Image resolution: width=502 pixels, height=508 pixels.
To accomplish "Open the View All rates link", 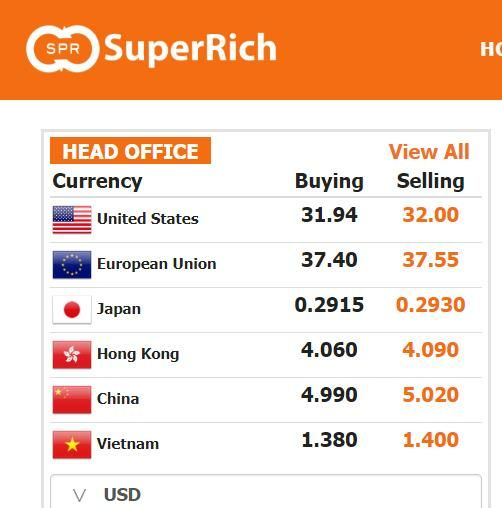I will click(429, 152).
